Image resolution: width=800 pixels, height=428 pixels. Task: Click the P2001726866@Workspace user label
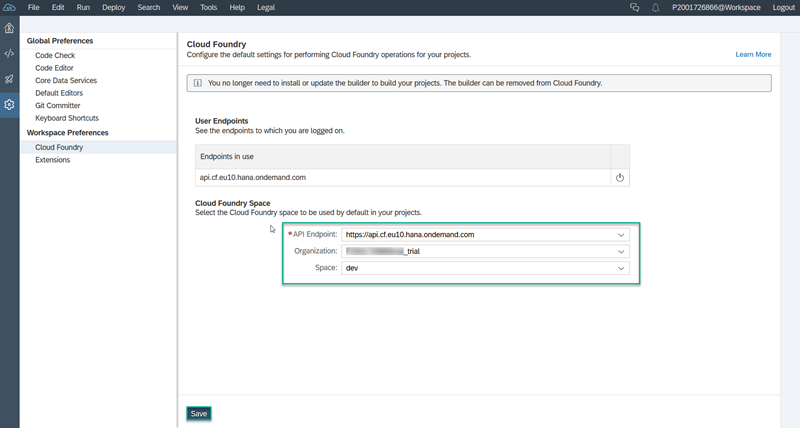click(716, 8)
